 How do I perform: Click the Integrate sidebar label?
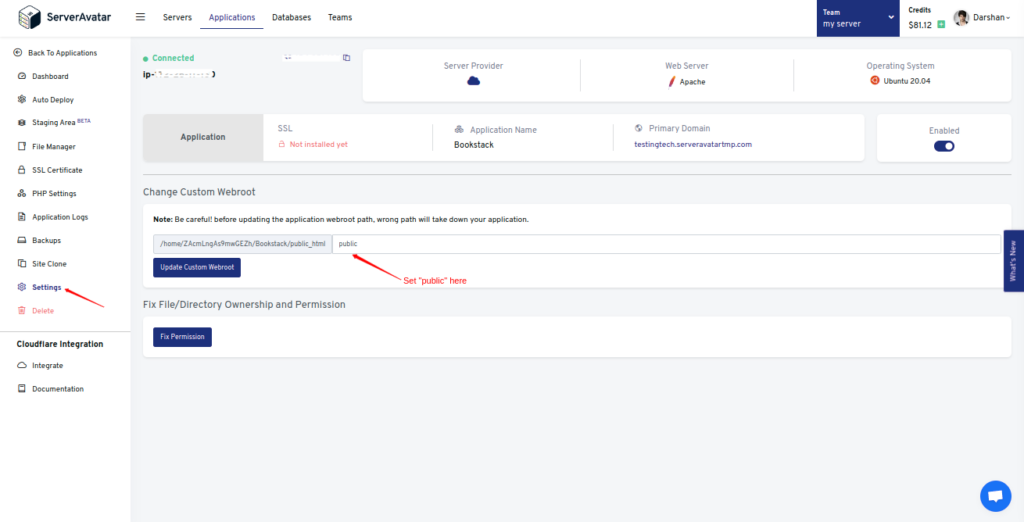click(48, 366)
